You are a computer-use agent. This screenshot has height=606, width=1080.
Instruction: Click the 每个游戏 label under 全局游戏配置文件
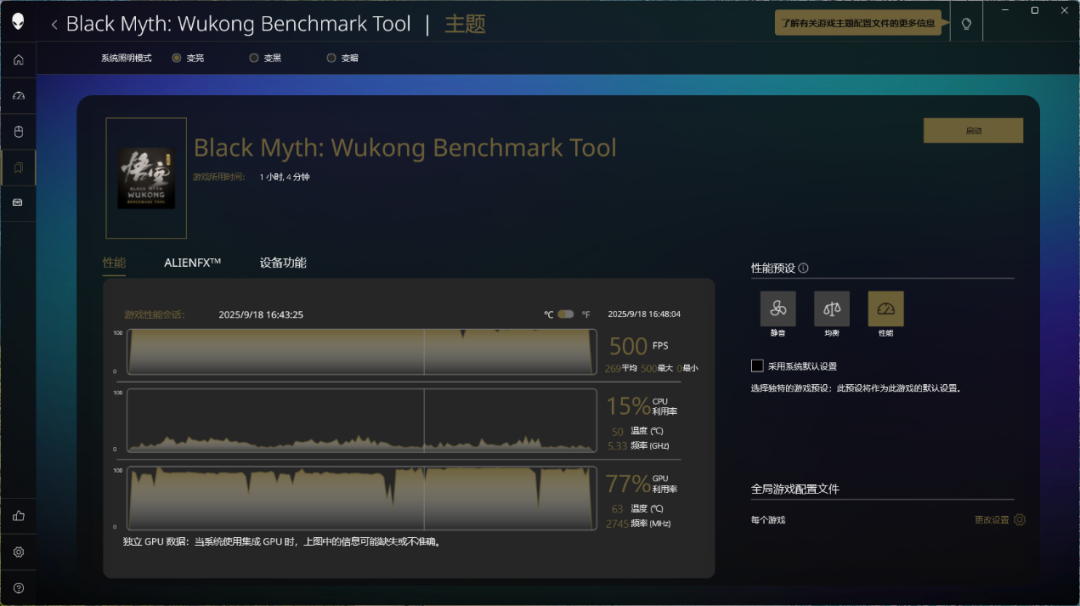[768, 520]
